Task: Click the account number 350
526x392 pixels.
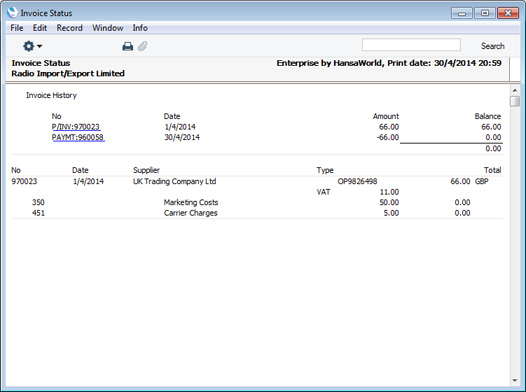Action: coord(38,202)
